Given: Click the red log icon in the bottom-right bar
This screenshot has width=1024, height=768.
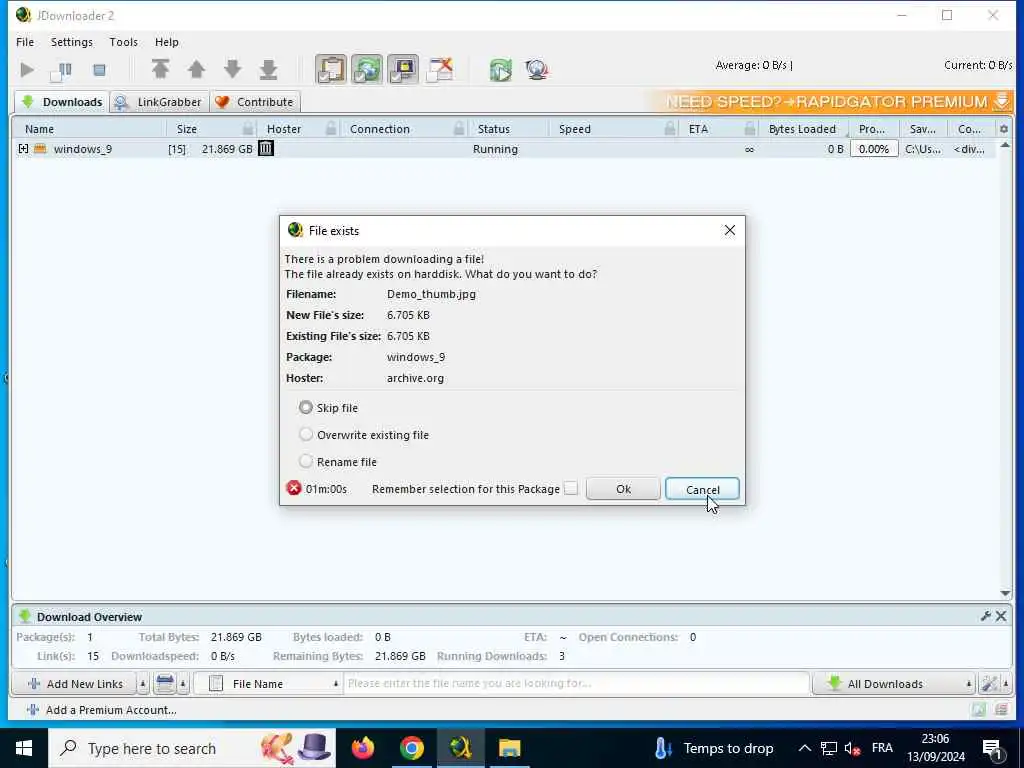Looking at the screenshot, I should [x=1001, y=709].
